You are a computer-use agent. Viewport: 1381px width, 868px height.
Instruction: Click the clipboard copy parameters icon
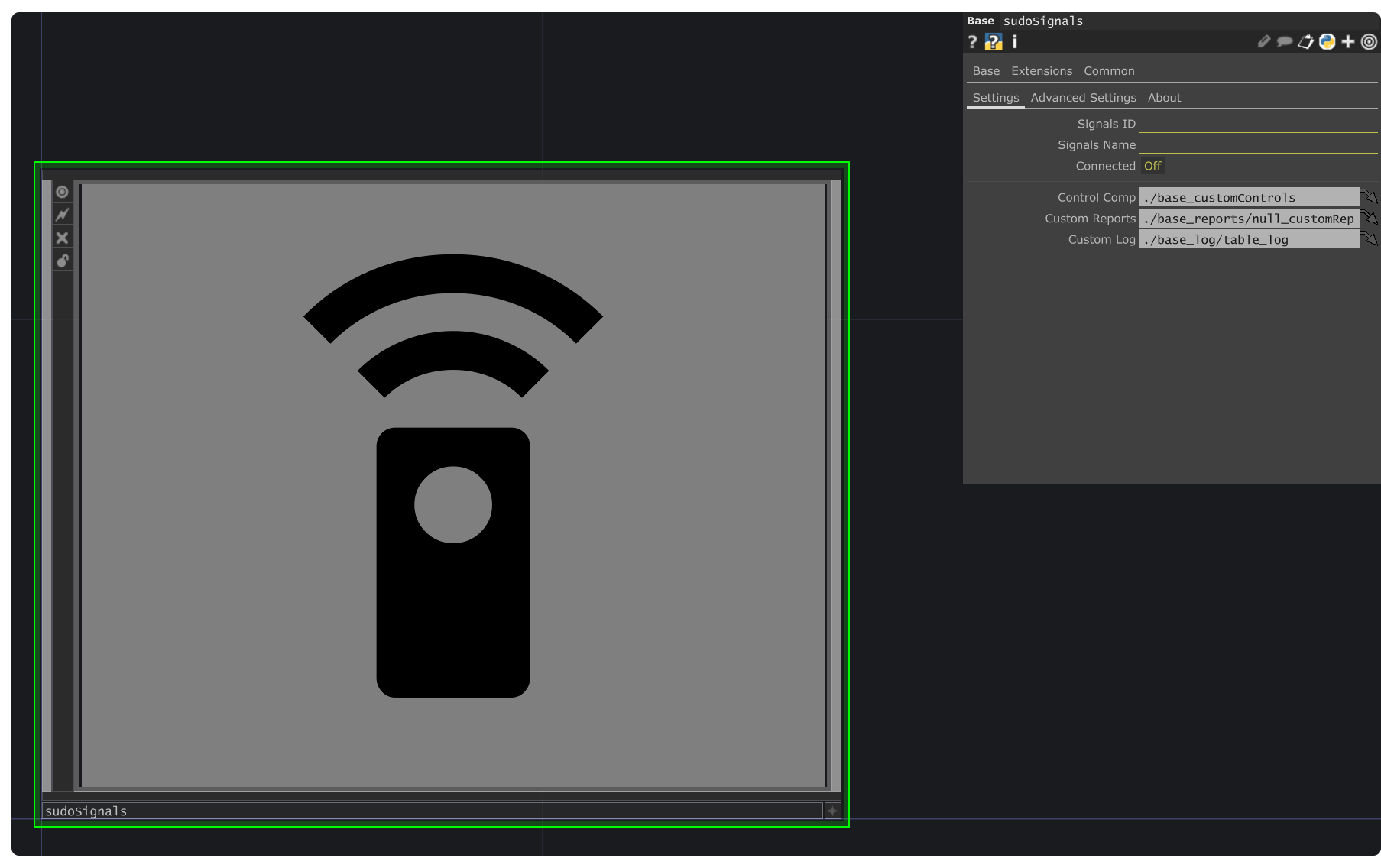[x=1305, y=41]
